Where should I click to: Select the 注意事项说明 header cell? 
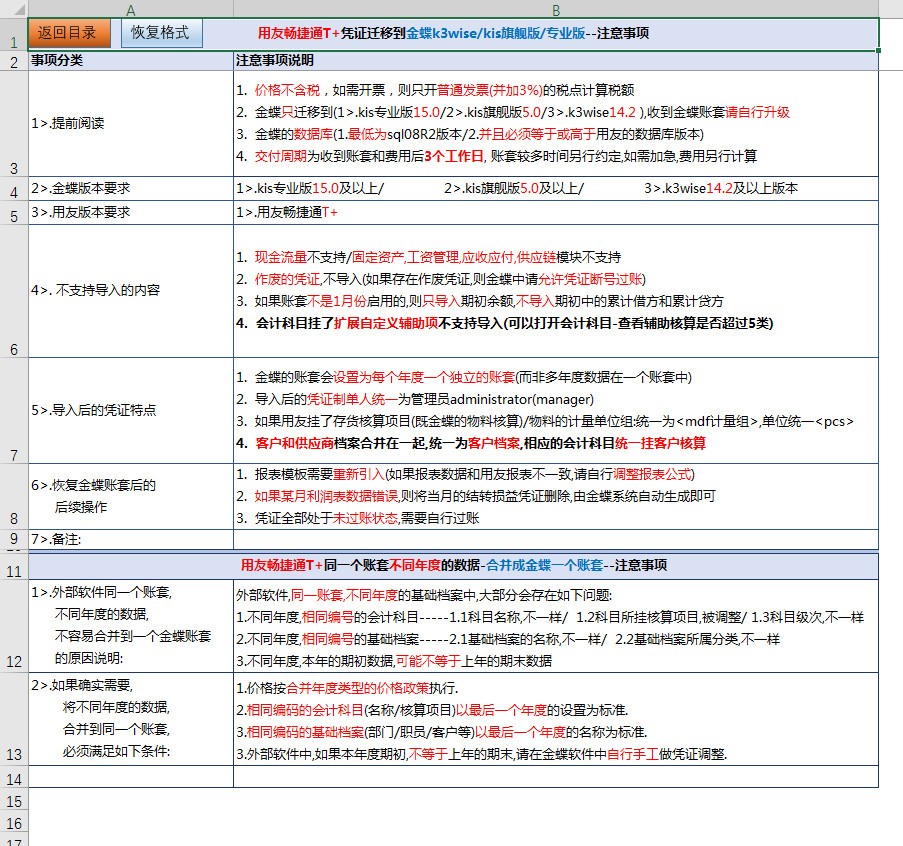pos(555,61)
